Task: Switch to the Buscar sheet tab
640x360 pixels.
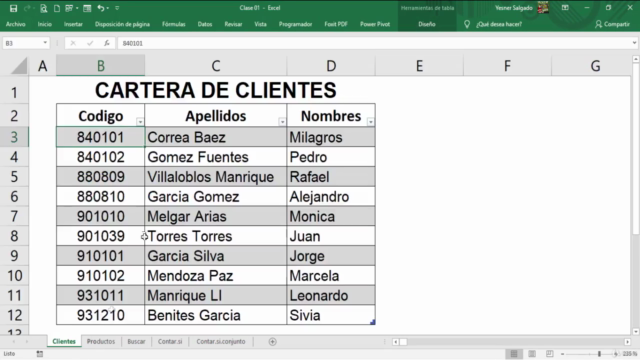Action: click(136, 341)
